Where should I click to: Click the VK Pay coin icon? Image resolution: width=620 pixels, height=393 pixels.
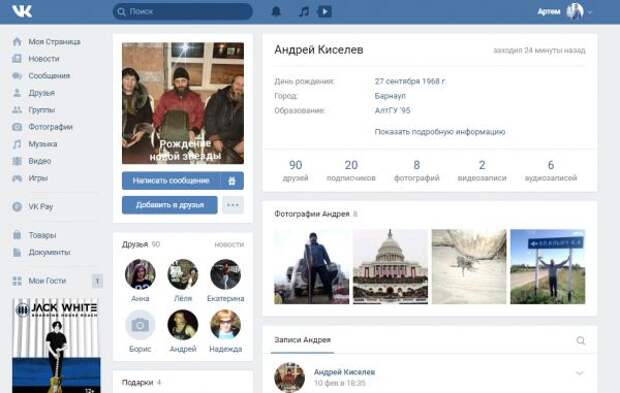pyautogui.click(x=17, y=206)
